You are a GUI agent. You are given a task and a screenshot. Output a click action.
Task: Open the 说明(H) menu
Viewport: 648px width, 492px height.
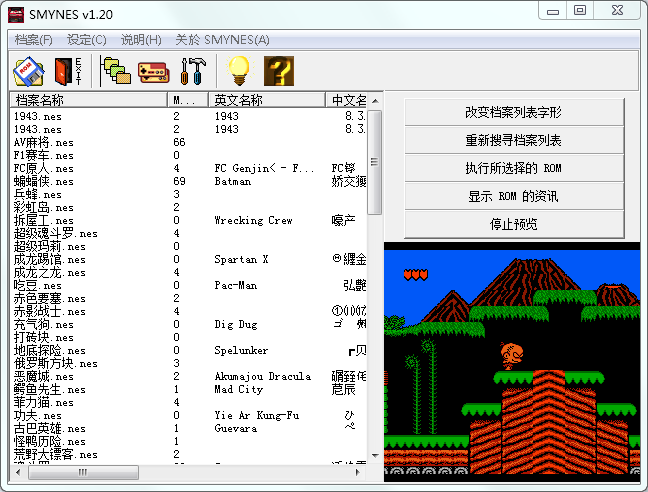coord(140,39)
